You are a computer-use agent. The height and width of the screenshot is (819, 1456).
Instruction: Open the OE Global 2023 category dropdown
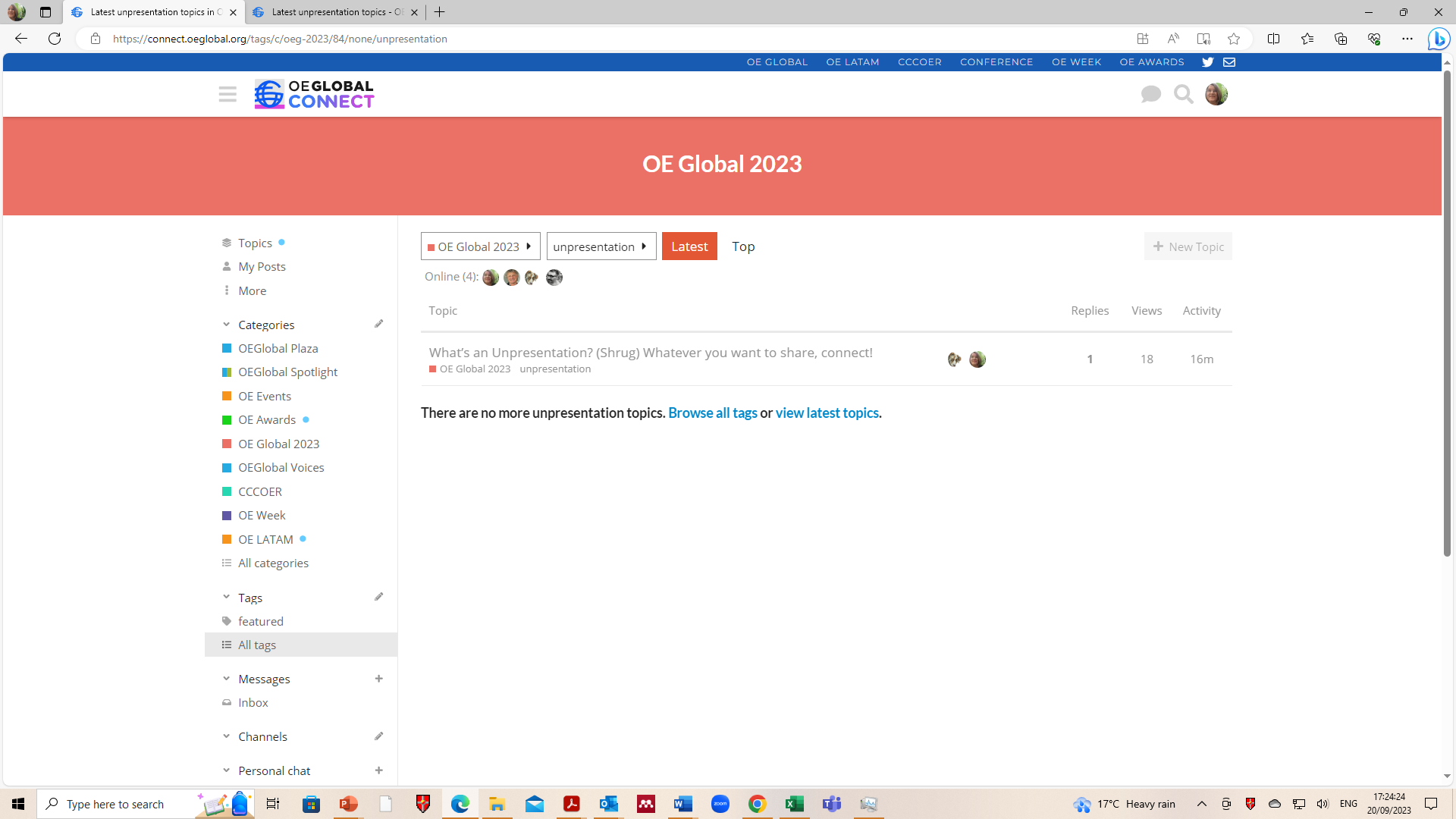480,246
